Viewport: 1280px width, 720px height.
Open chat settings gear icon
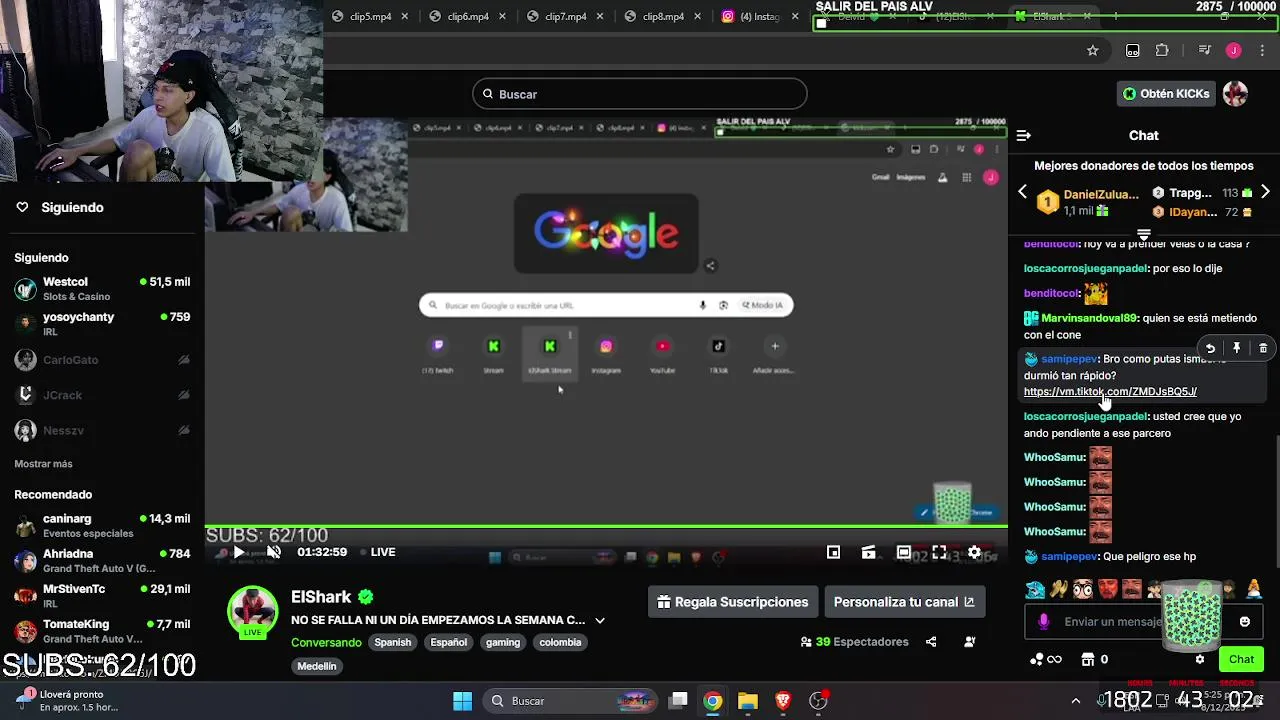pyautogui.click(x=1200, y=659)
